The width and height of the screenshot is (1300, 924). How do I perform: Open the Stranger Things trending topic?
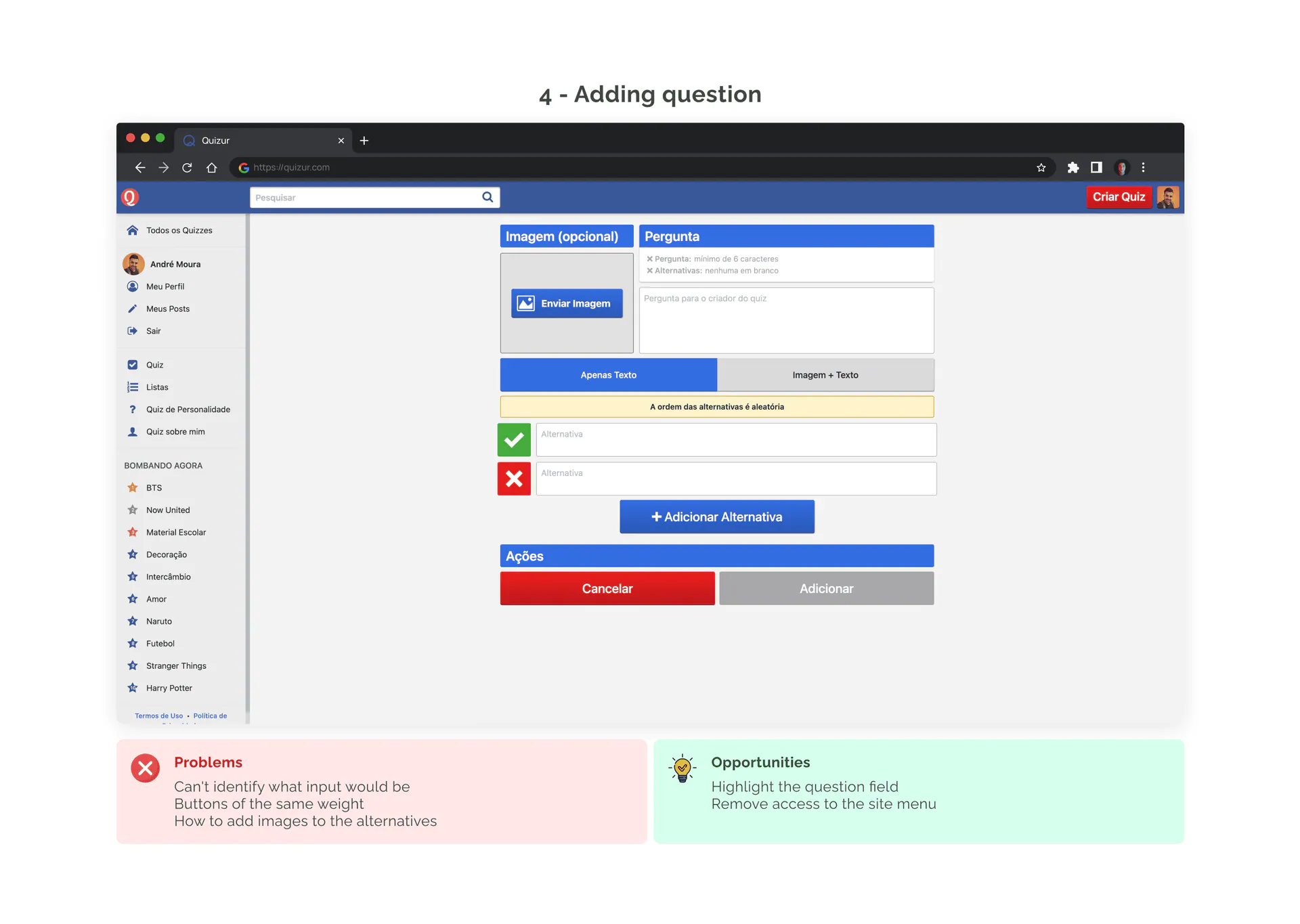(176, 666)
